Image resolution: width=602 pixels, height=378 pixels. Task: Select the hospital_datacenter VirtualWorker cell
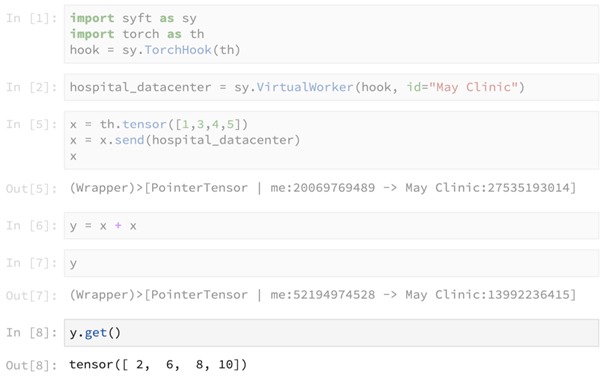[x=331, y=87]
